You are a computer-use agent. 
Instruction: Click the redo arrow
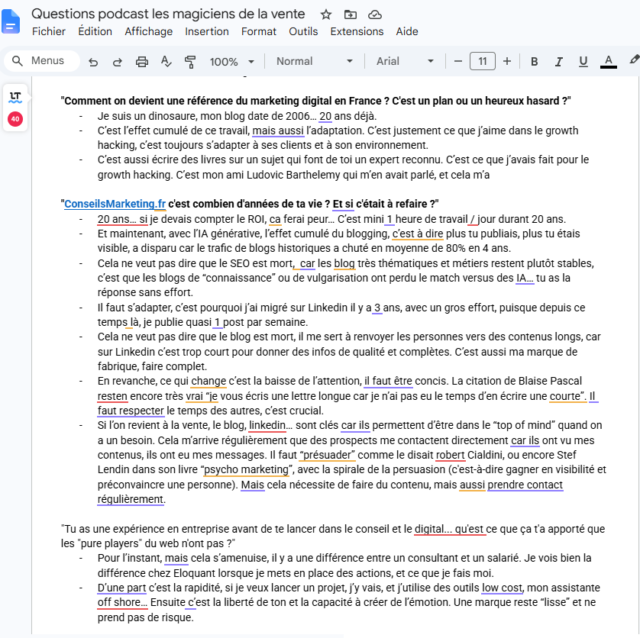[x=117, y=62]
